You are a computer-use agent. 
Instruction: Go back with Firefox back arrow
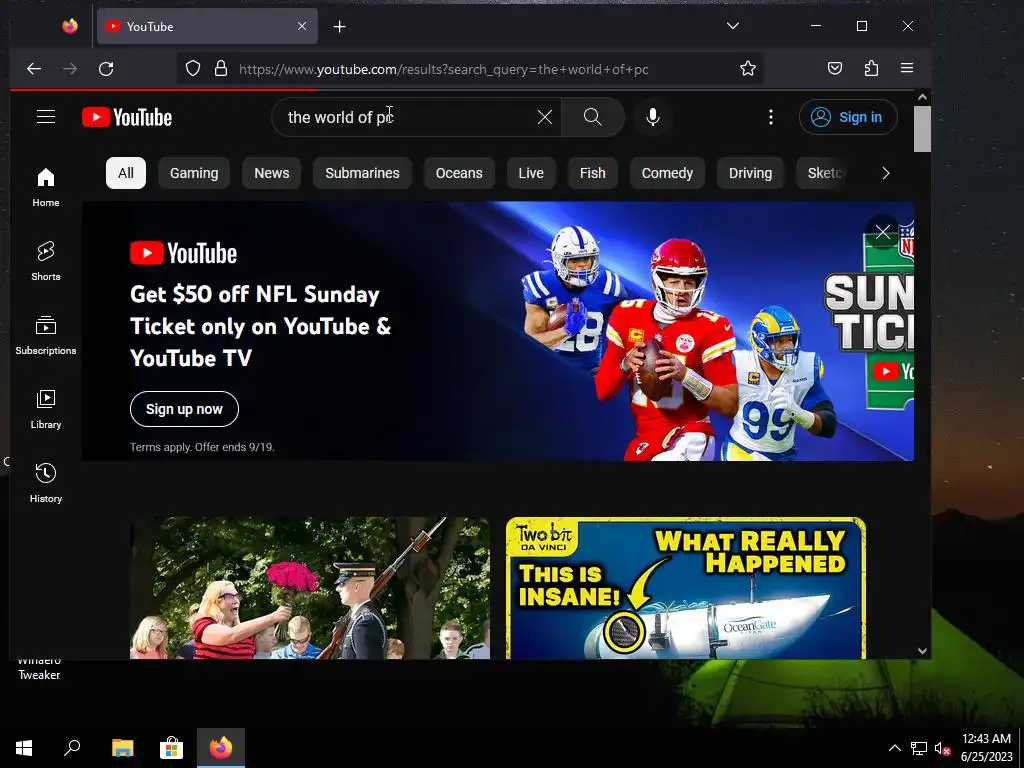point(34,69)
